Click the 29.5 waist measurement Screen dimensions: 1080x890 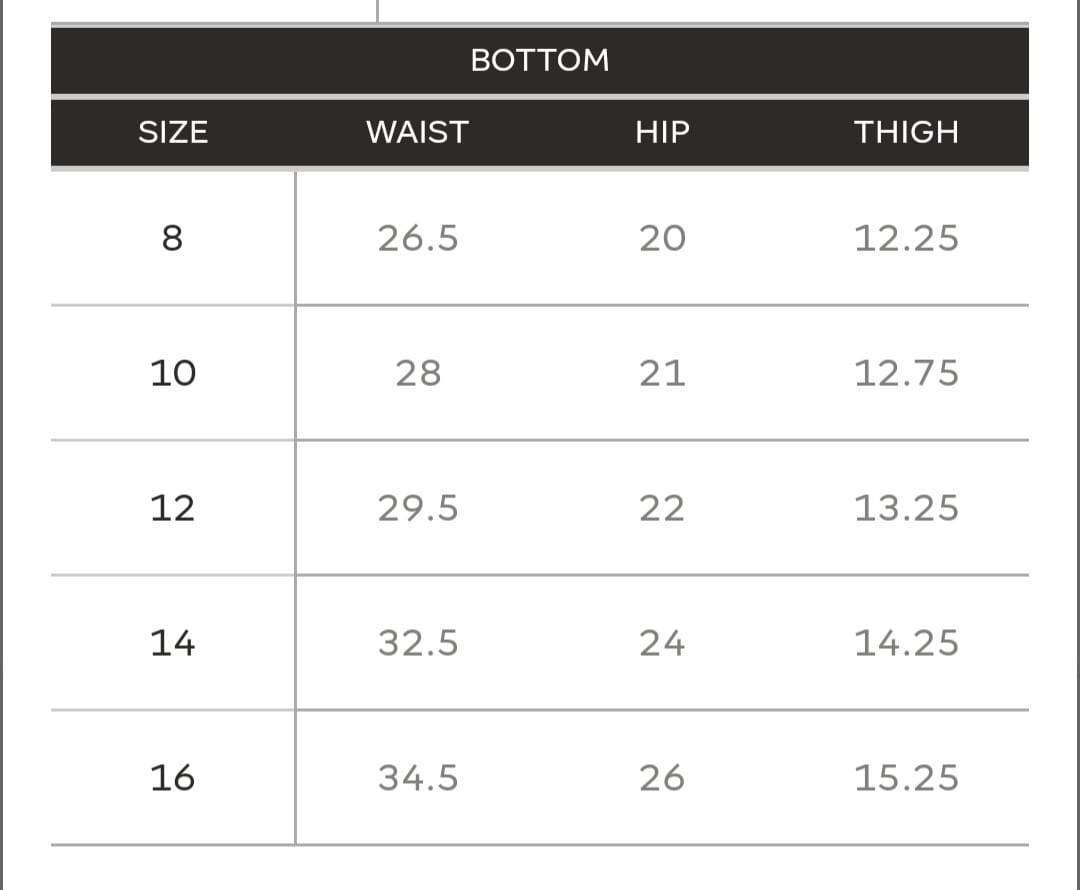click(x=418, y=508)
